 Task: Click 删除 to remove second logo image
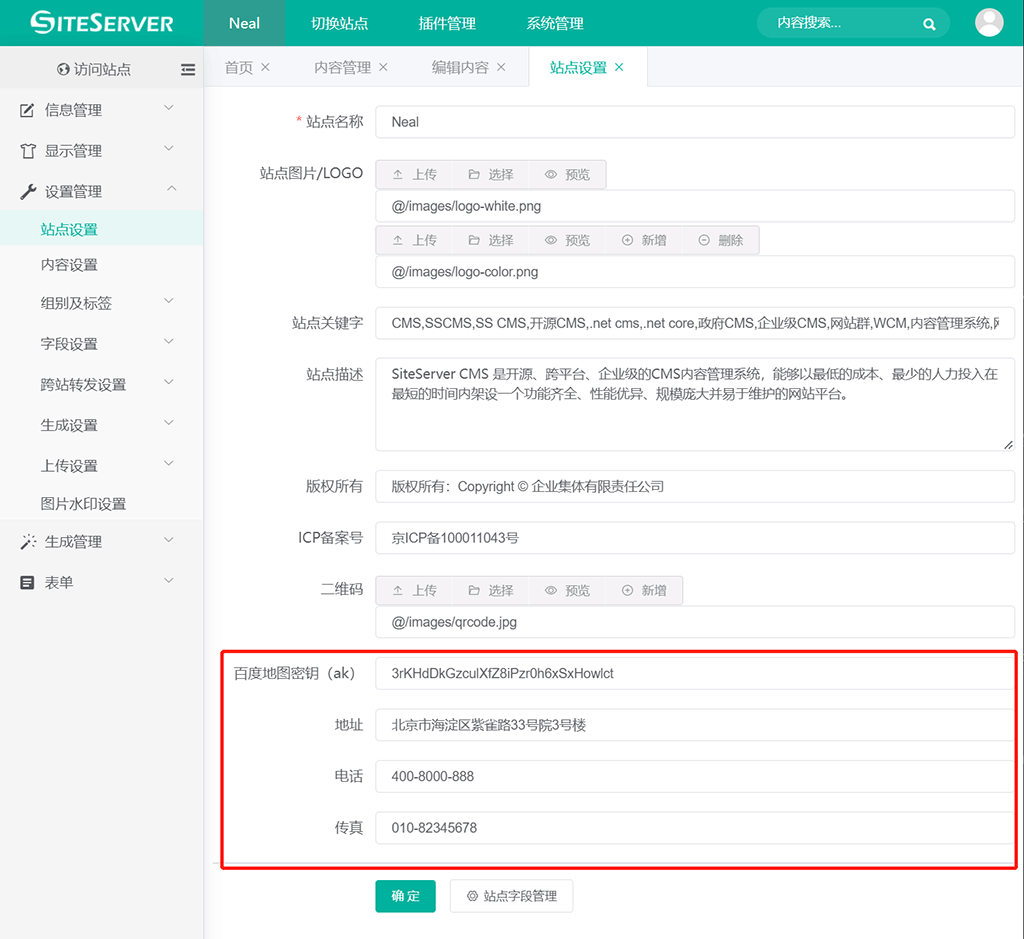720,240
